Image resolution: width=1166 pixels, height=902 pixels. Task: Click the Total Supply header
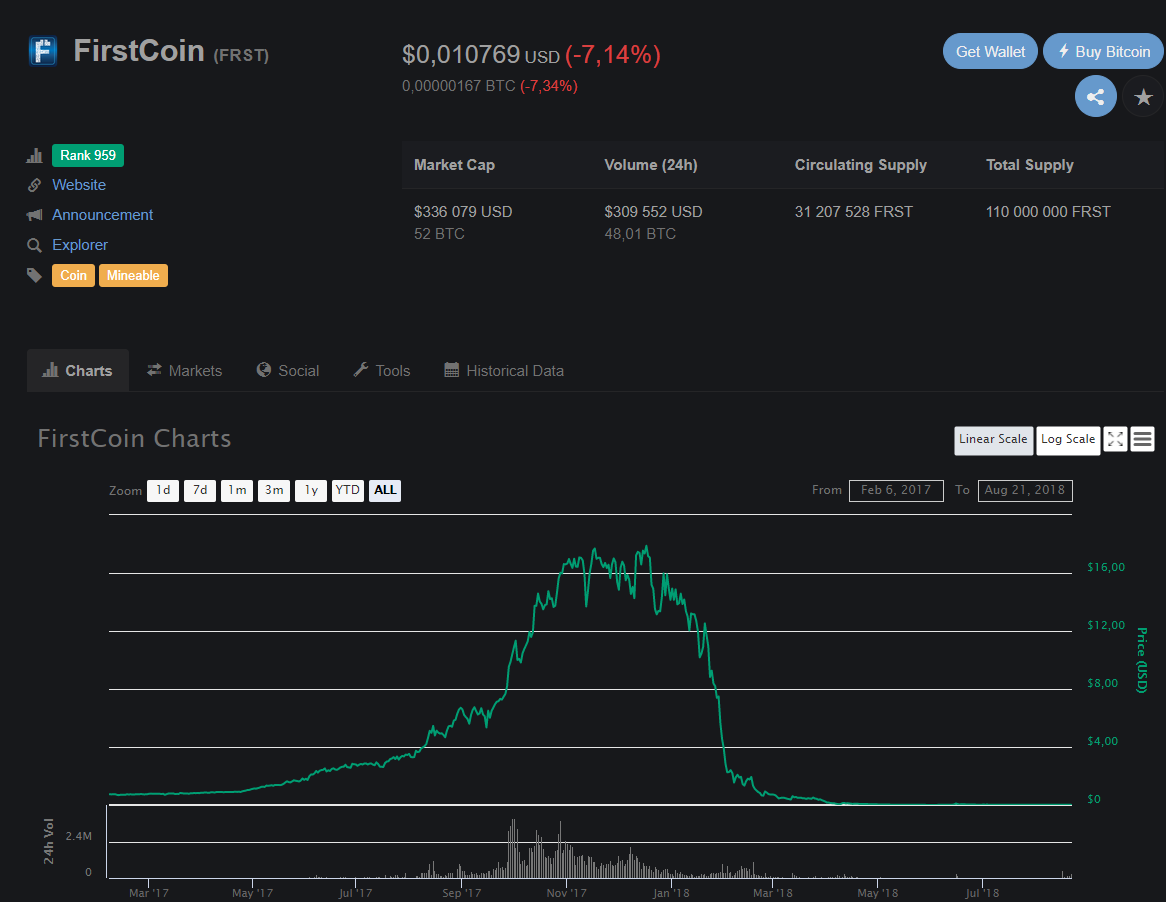(x=1029, y=165)
